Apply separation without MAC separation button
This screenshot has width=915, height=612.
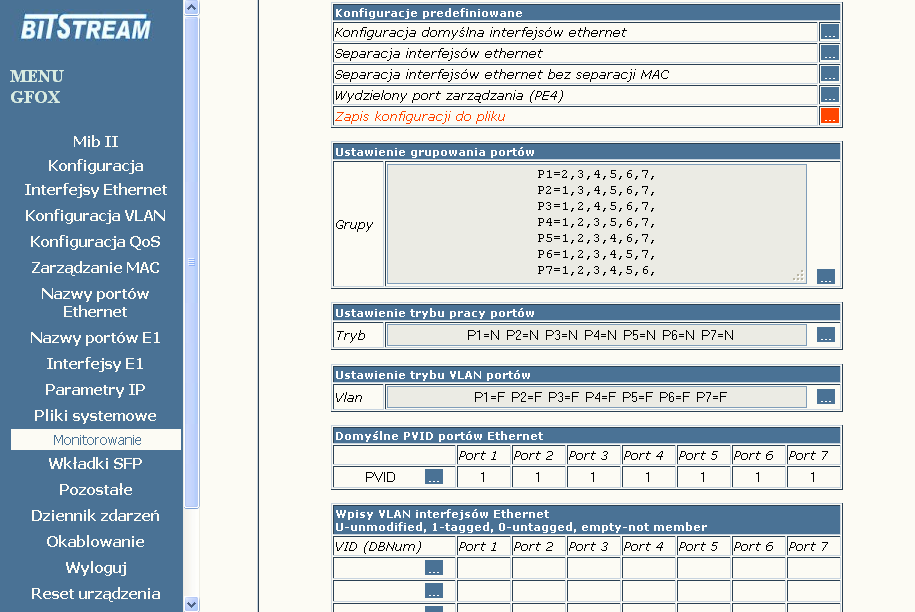(x=829, y=74)
